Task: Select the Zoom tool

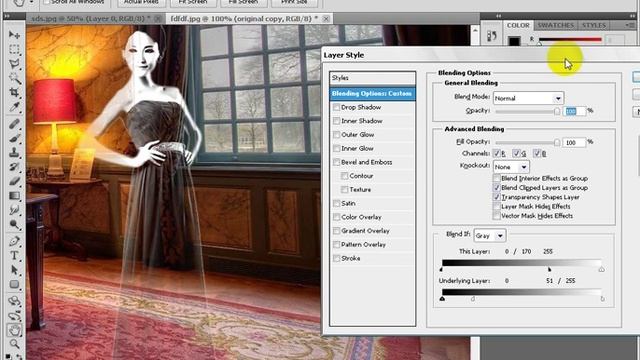Action: [x=14, y=344]
